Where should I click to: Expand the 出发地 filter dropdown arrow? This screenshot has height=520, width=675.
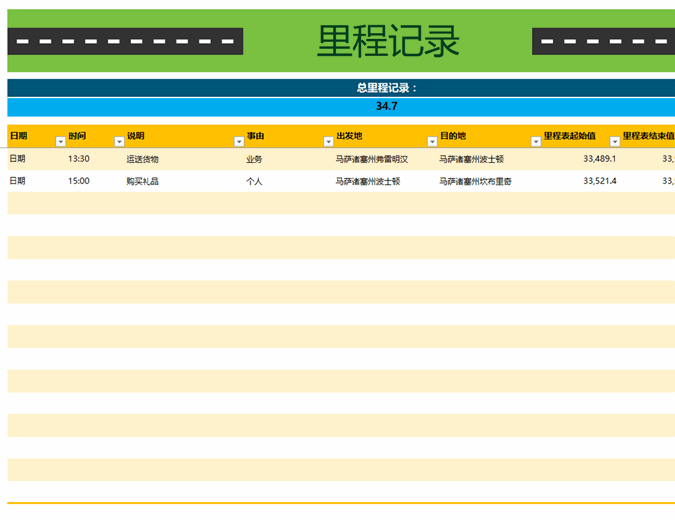point(432,142)
